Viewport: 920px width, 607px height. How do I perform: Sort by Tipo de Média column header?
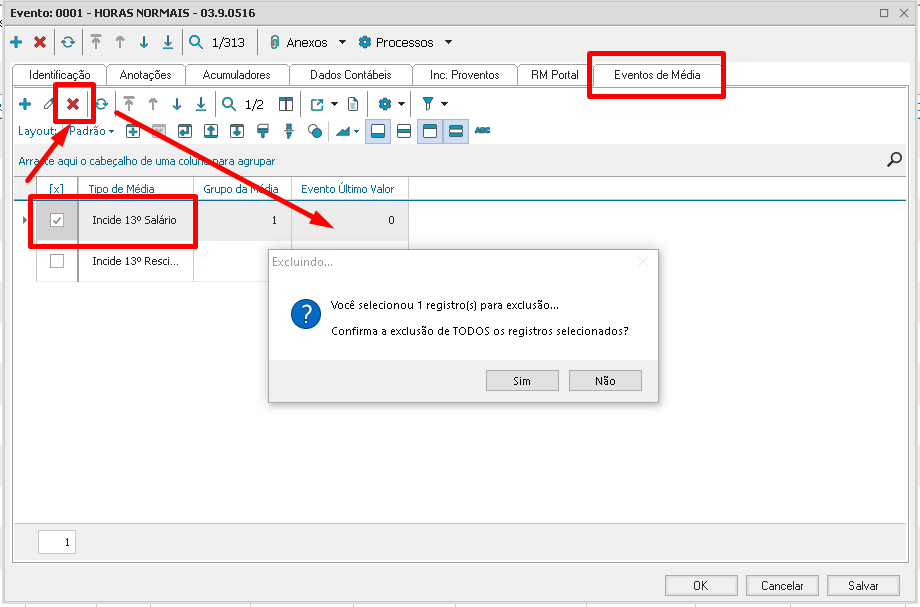click(x=136, y=189)
